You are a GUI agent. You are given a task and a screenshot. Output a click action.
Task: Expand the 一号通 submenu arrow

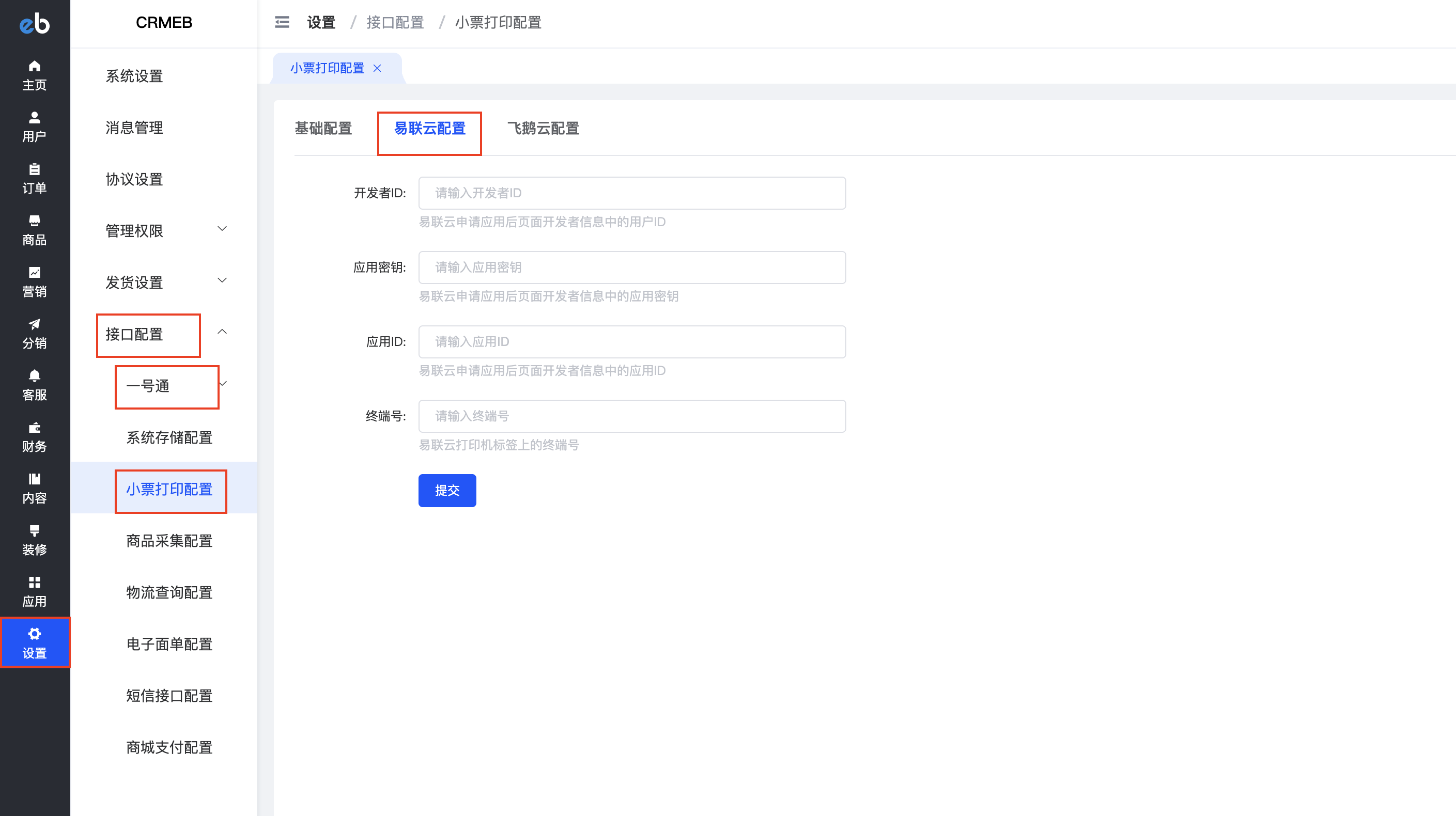[x=223, y=384]
